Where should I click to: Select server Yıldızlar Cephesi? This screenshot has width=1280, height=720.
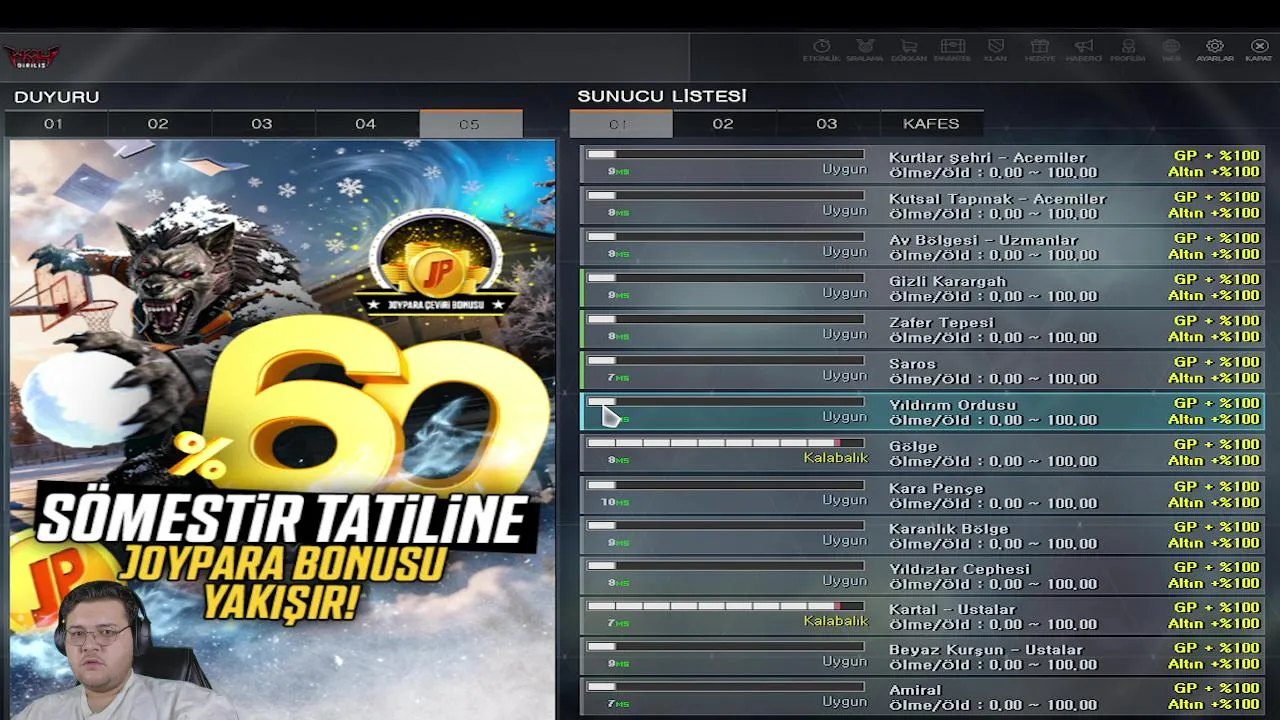[x=922, y=576]
